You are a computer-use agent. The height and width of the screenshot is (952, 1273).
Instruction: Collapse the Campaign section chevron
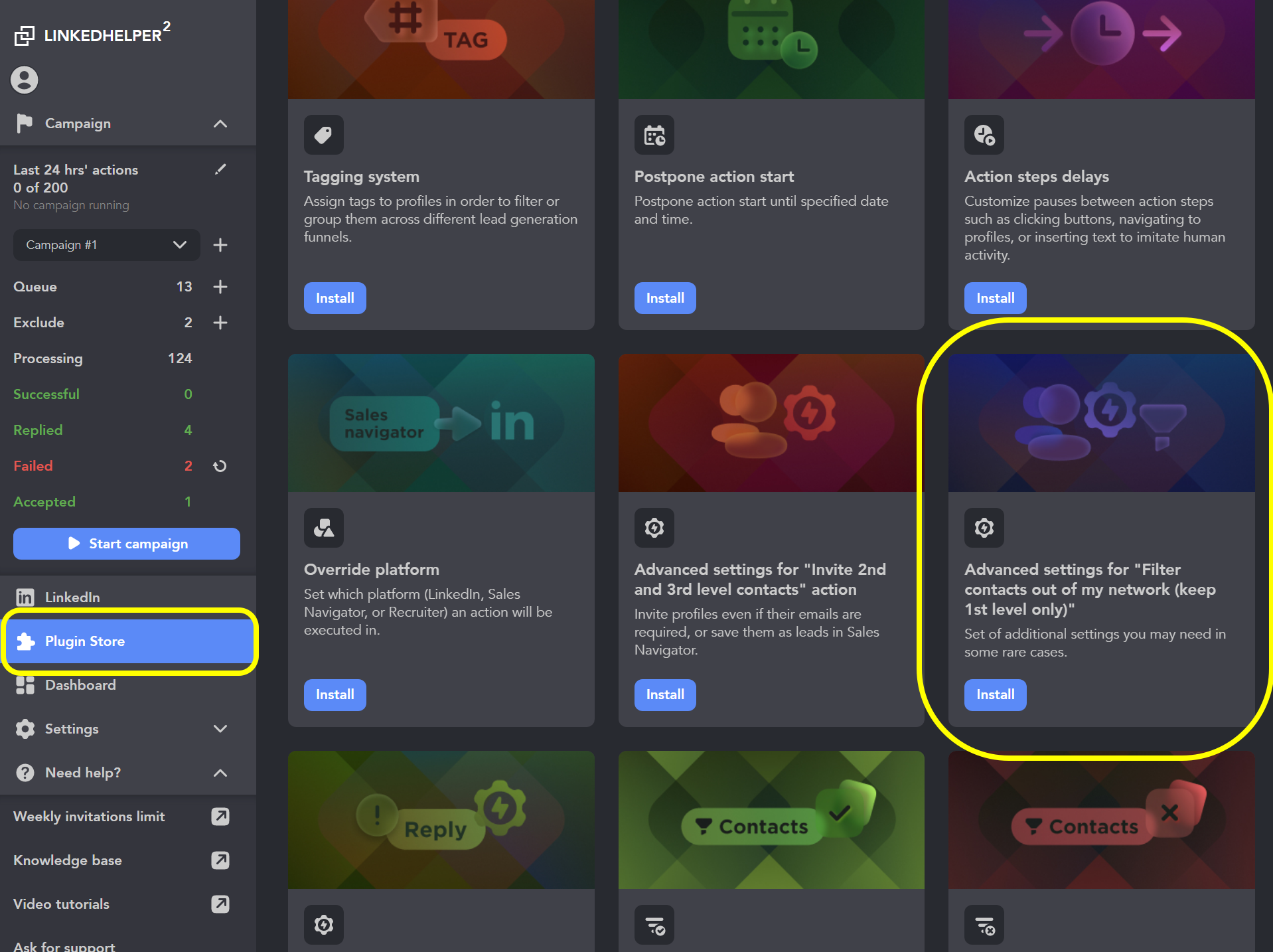(220, 123)
